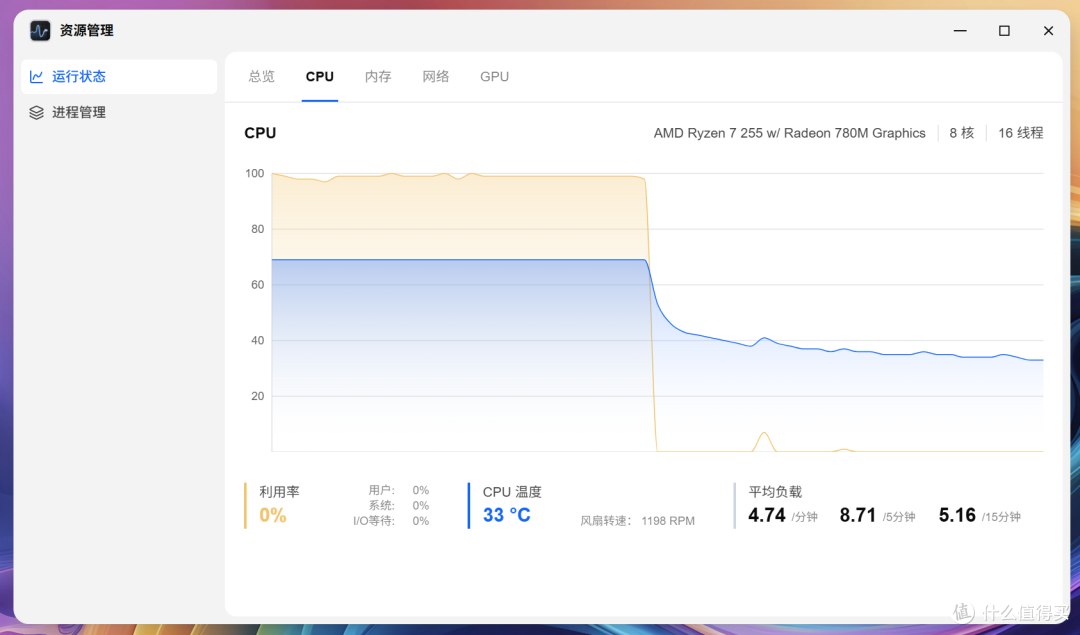Switch to the 总览 tab
The width and height of the screenshot is (1080, 635).
pos(262,76)
